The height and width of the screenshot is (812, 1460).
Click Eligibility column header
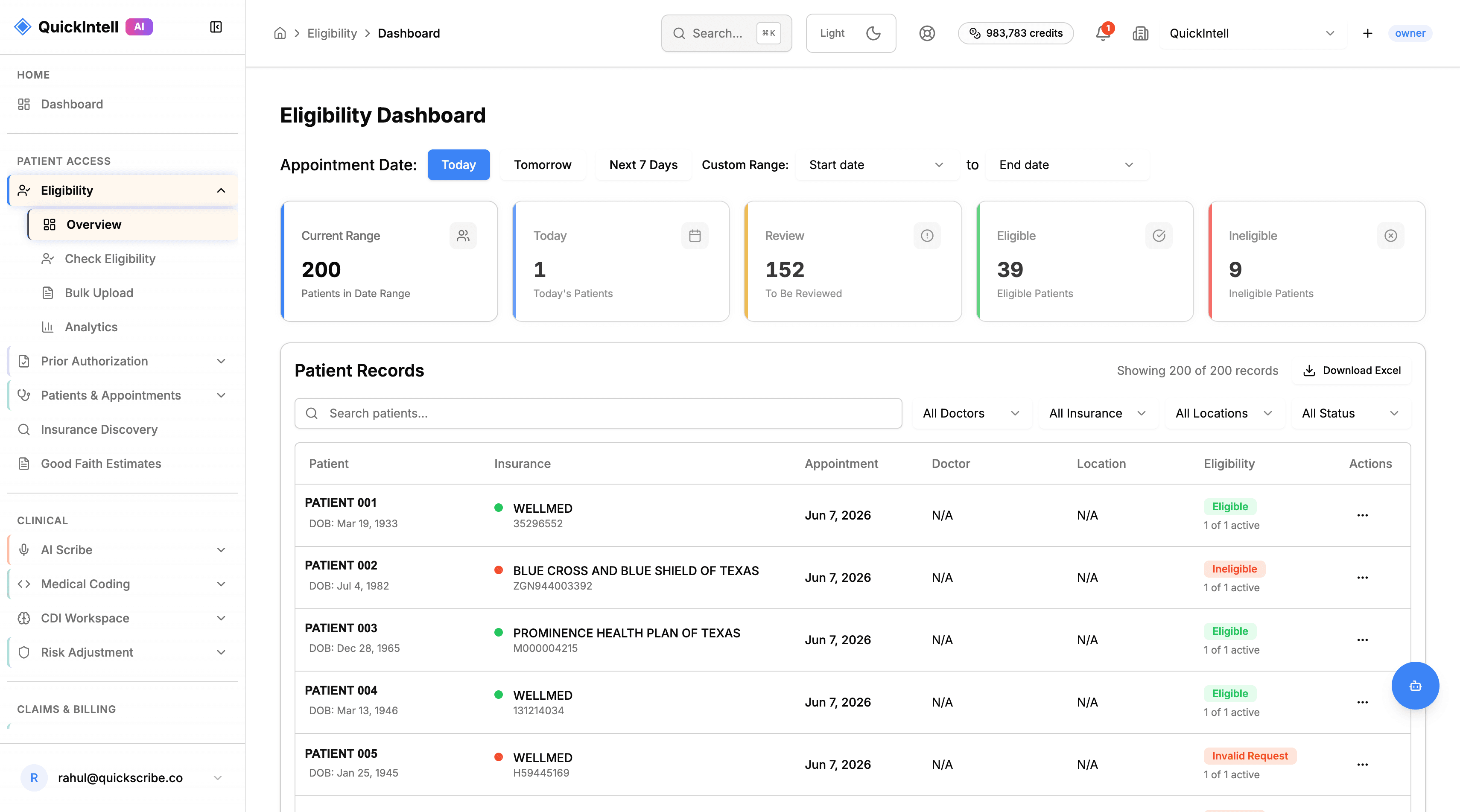(1229, 464)
